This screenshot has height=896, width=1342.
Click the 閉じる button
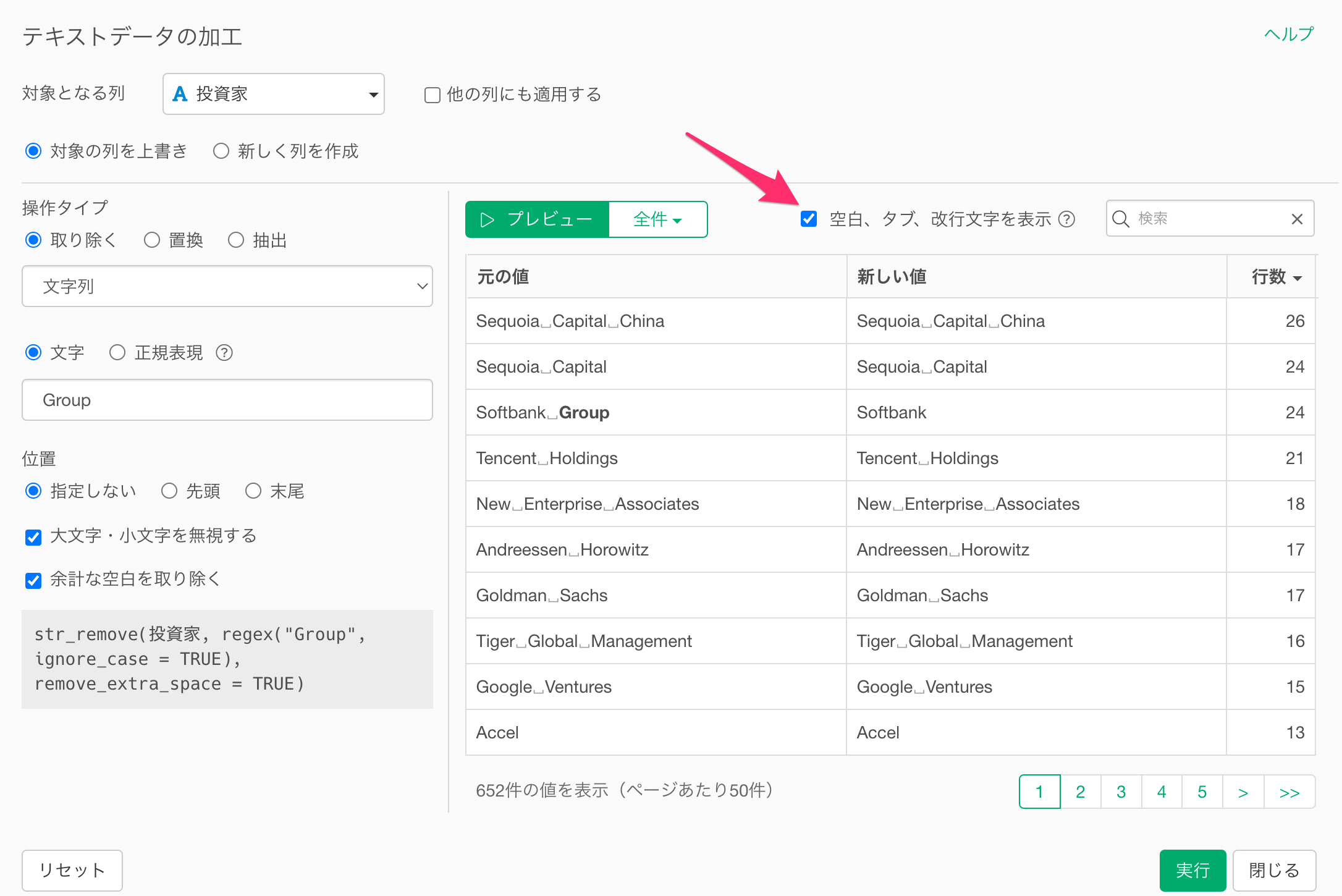coord(1274,870)
